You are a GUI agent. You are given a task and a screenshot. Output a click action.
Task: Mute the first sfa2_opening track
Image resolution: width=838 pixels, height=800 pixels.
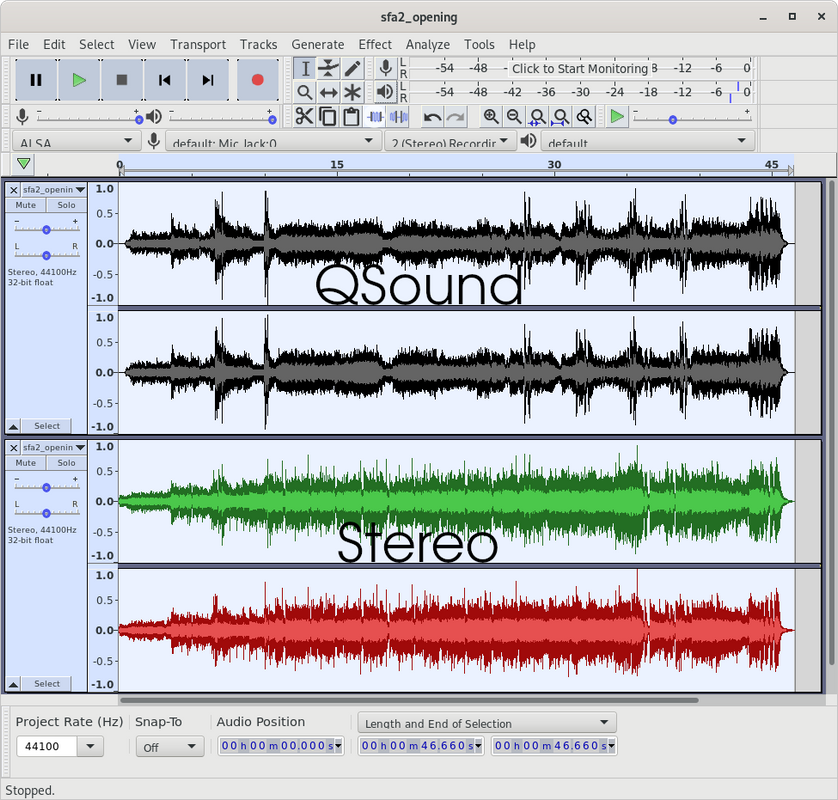(x=26, y=205)
